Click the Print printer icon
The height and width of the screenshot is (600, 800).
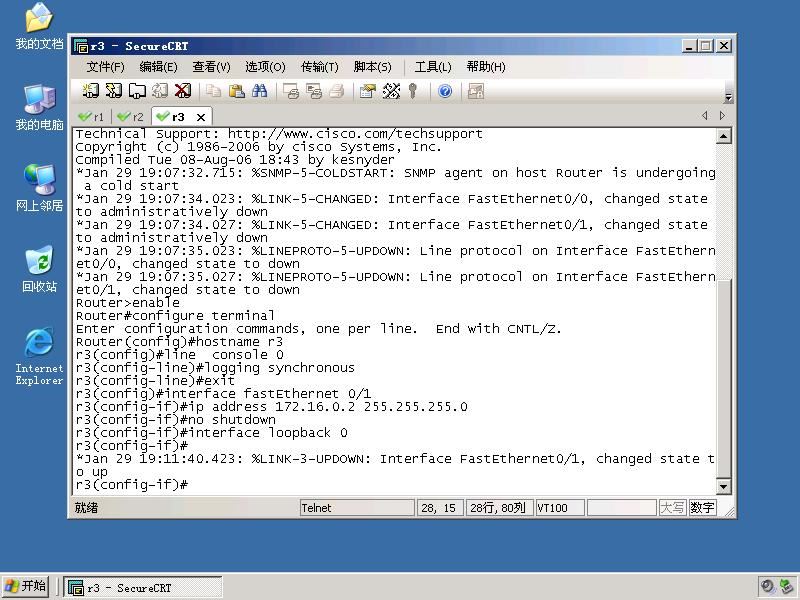pos(337,91)
